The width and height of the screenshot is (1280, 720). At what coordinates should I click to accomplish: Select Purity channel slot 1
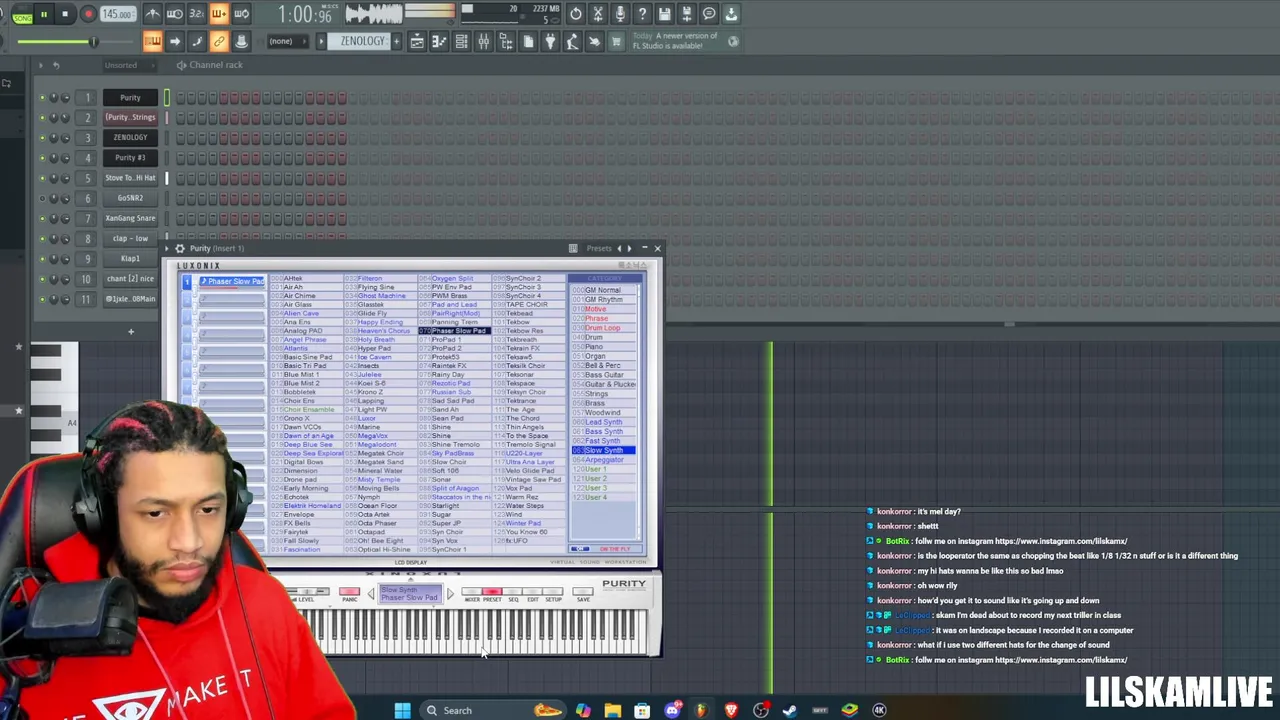click(x=186, y=282)
